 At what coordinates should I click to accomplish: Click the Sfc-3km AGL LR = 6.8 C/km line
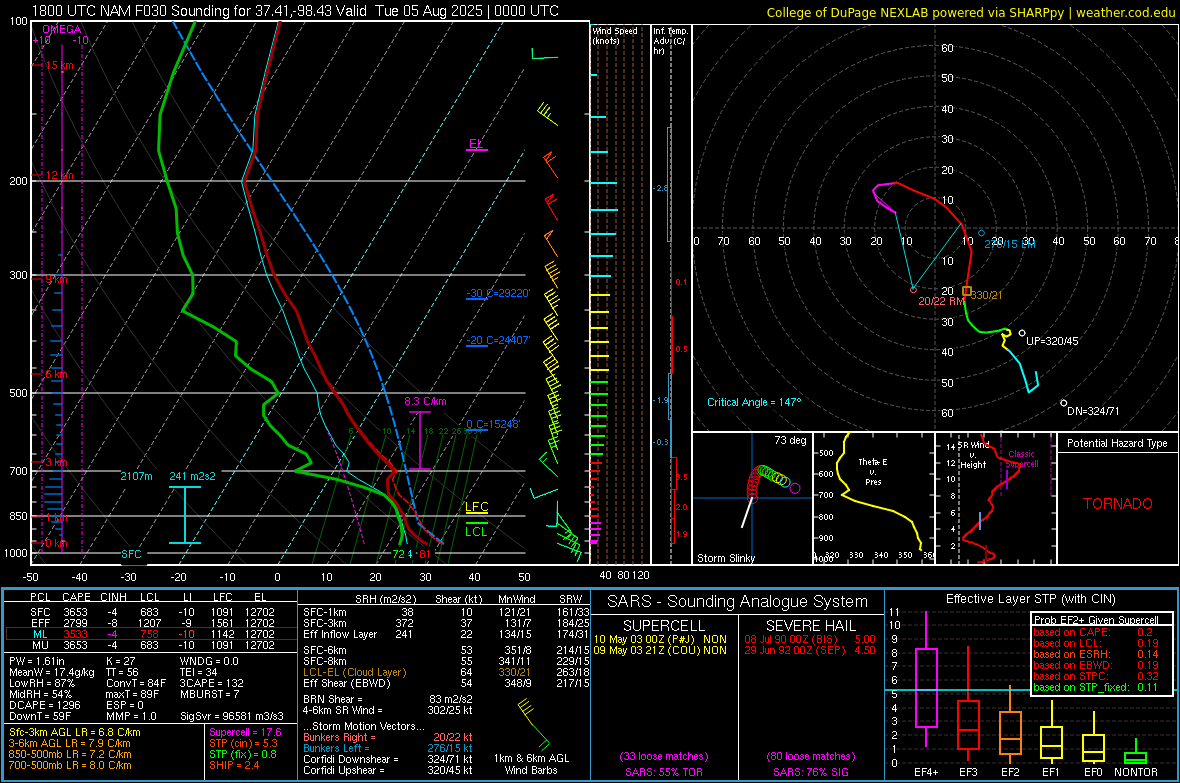(x=75, y=733)
